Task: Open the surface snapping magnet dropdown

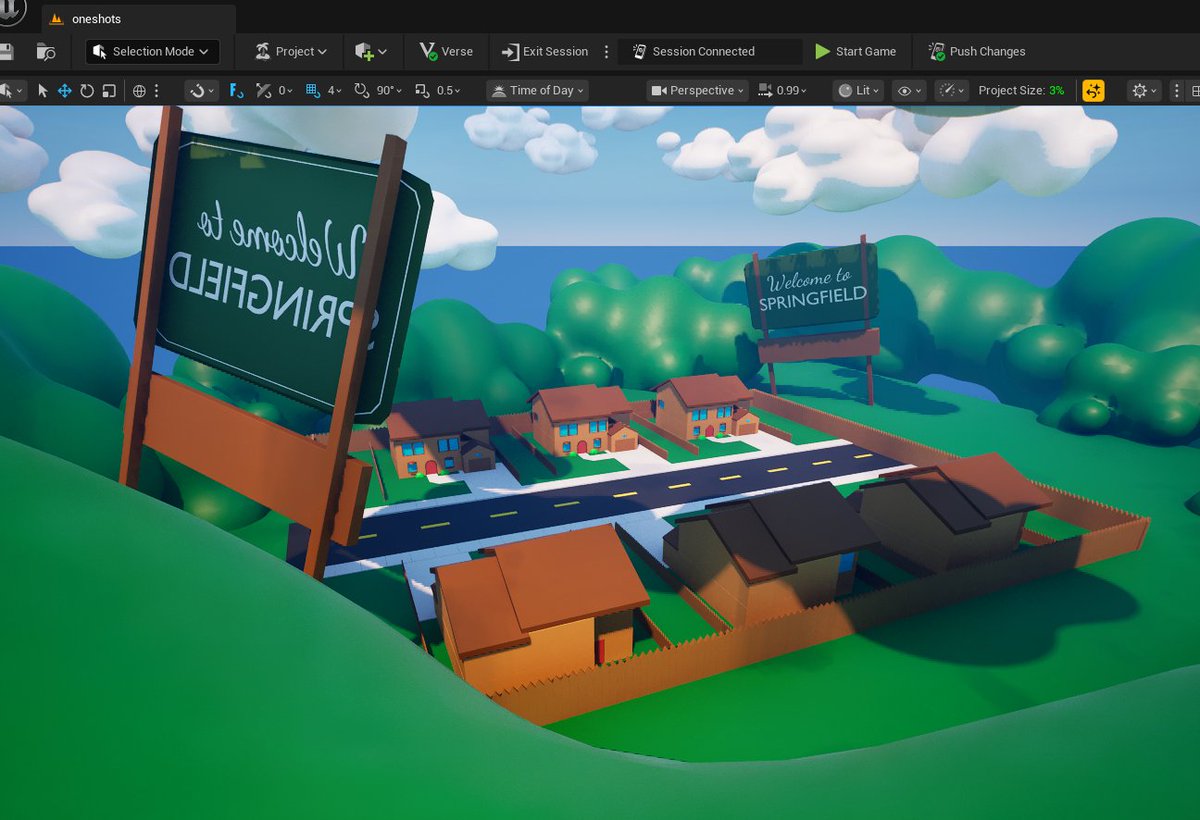Action: (201, 90)
